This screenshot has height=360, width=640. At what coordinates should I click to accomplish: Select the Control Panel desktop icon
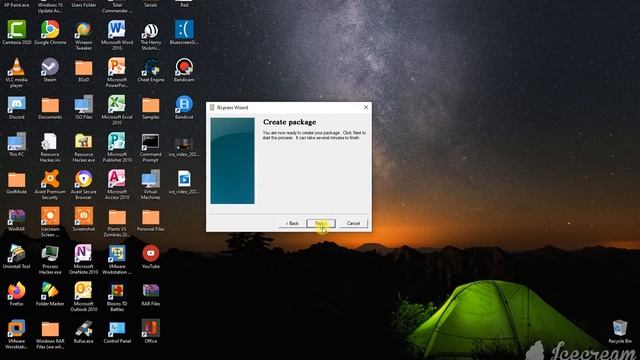point(117,329)
